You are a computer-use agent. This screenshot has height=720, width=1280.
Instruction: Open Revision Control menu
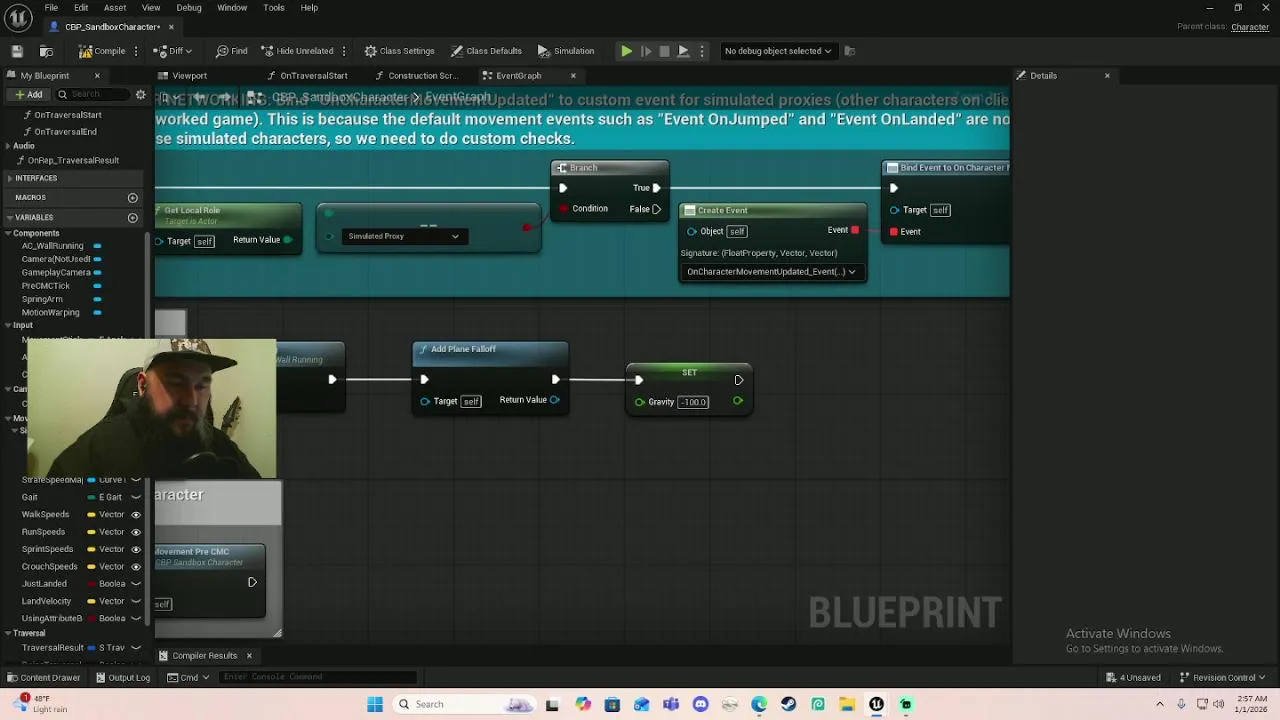coord(1222,678)
